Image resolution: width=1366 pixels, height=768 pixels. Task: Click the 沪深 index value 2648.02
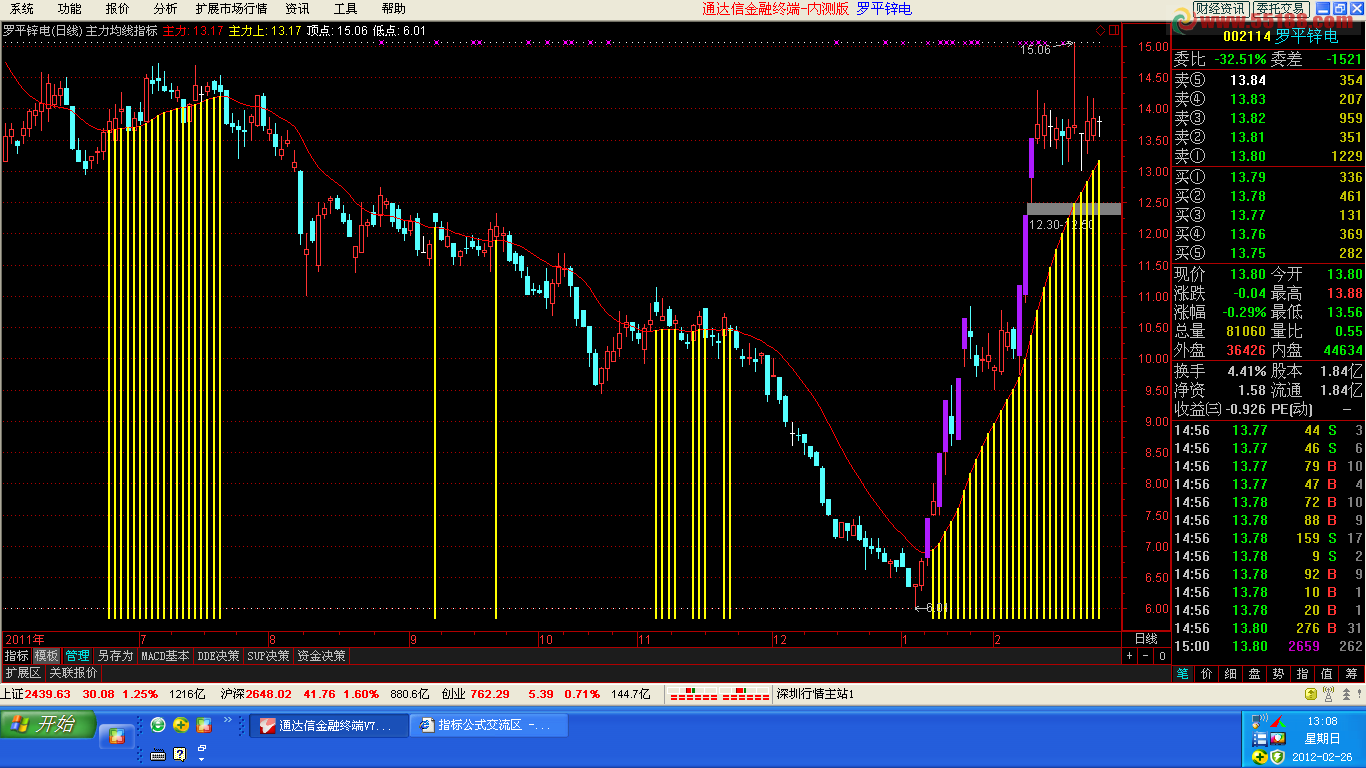(269, 694)
